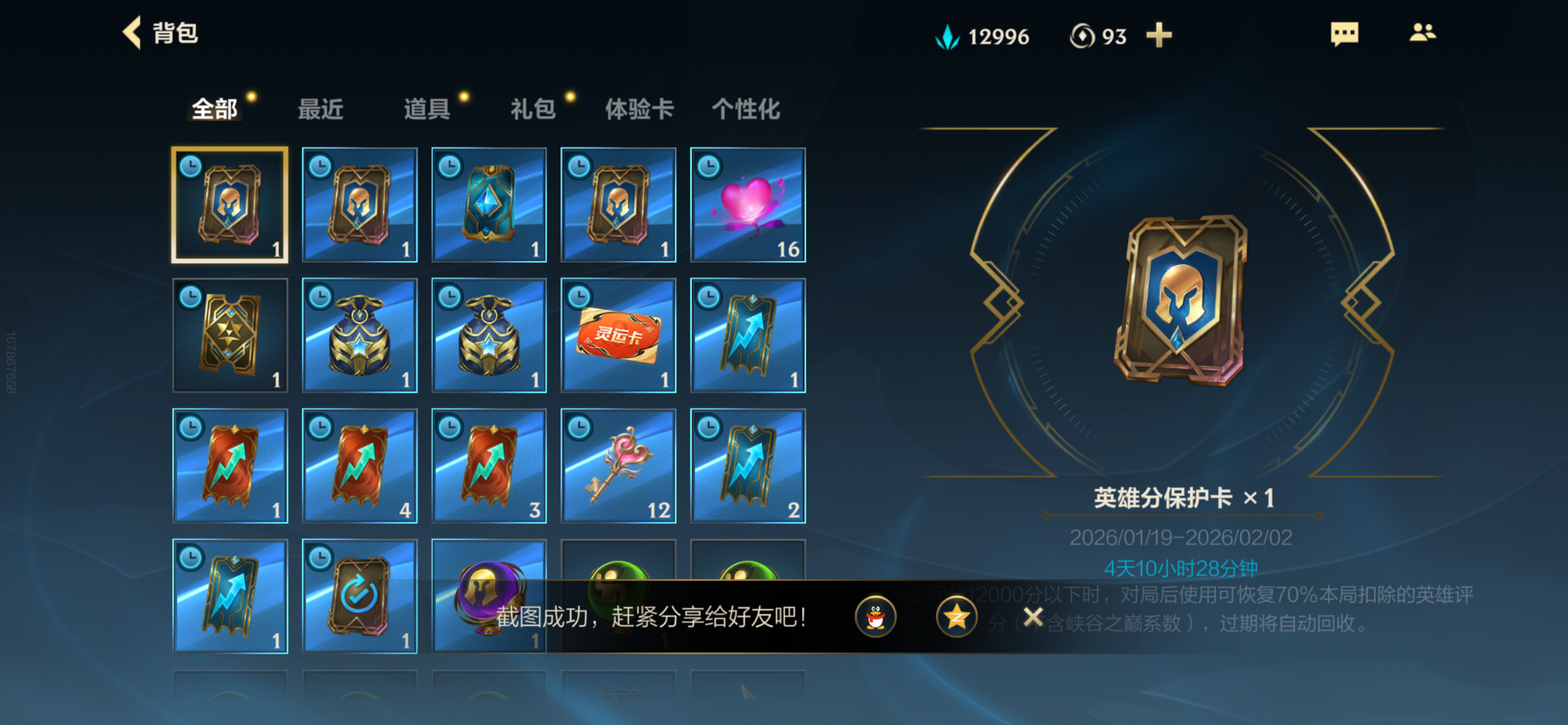
Task: Switch to the 道具 tab
Action: pyautogui.click(x=427, y=109)
